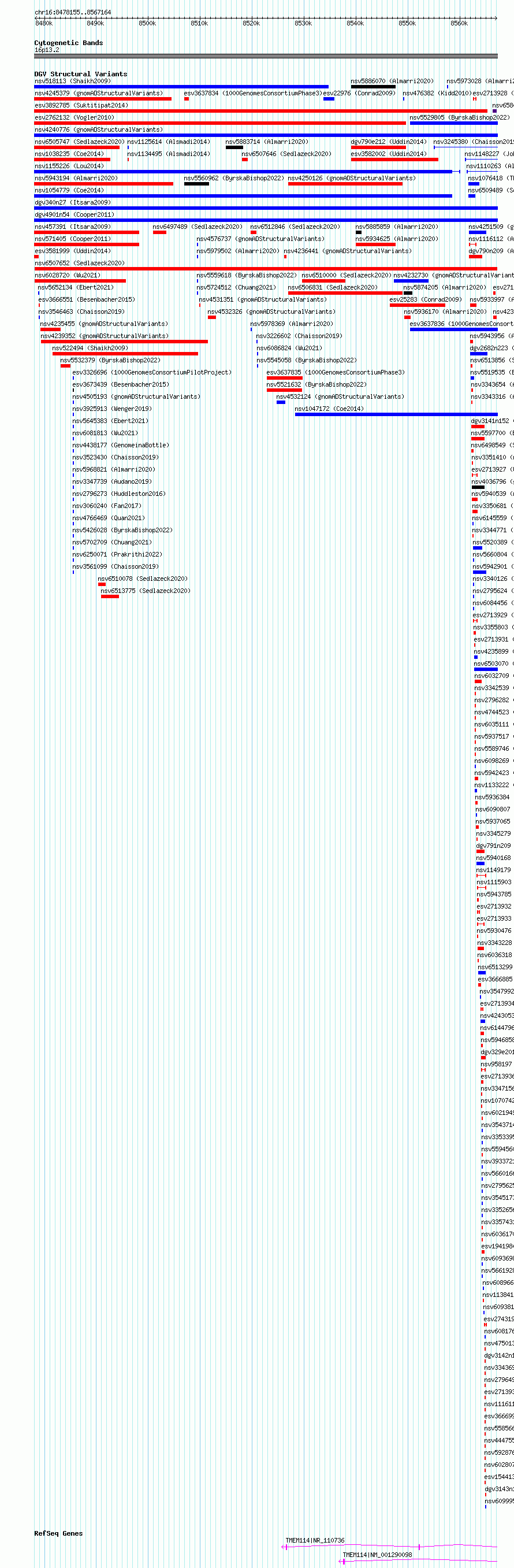Click esv3892785 (Suktitipat2014) label

[81, 105]
